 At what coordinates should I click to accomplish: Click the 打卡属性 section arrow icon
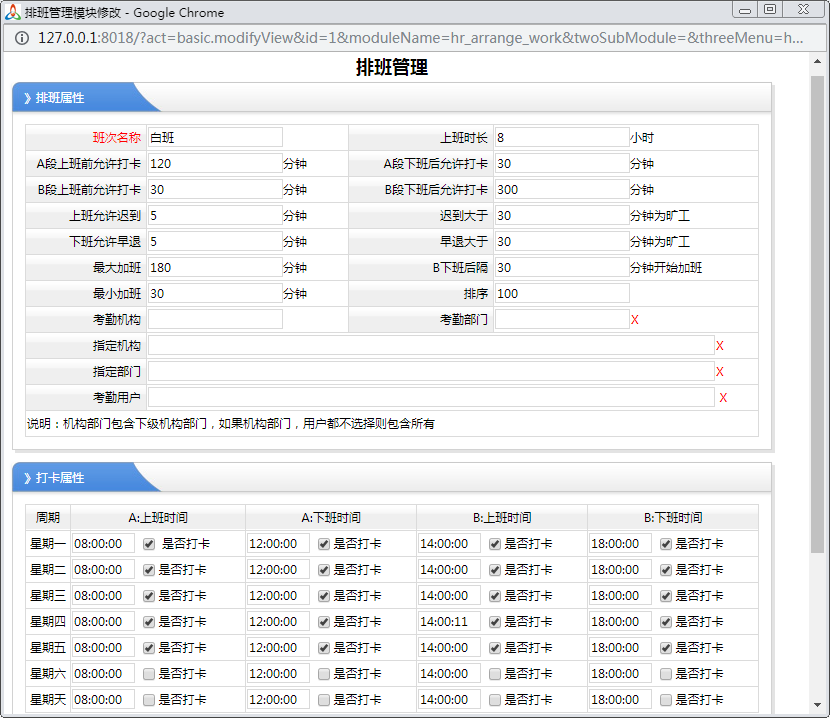[x=27, y=478]
